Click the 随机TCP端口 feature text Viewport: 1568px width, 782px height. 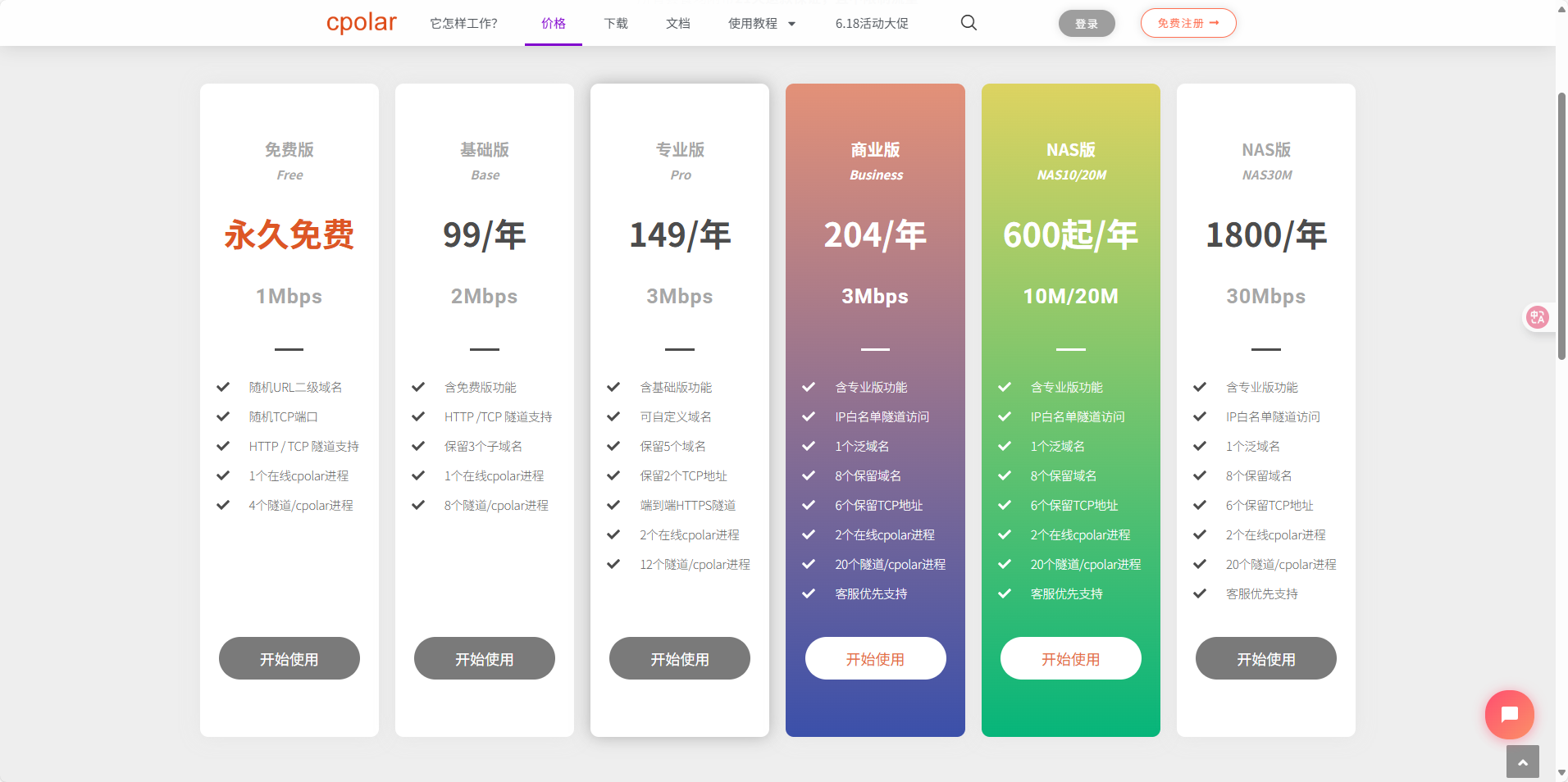[283, 416]
